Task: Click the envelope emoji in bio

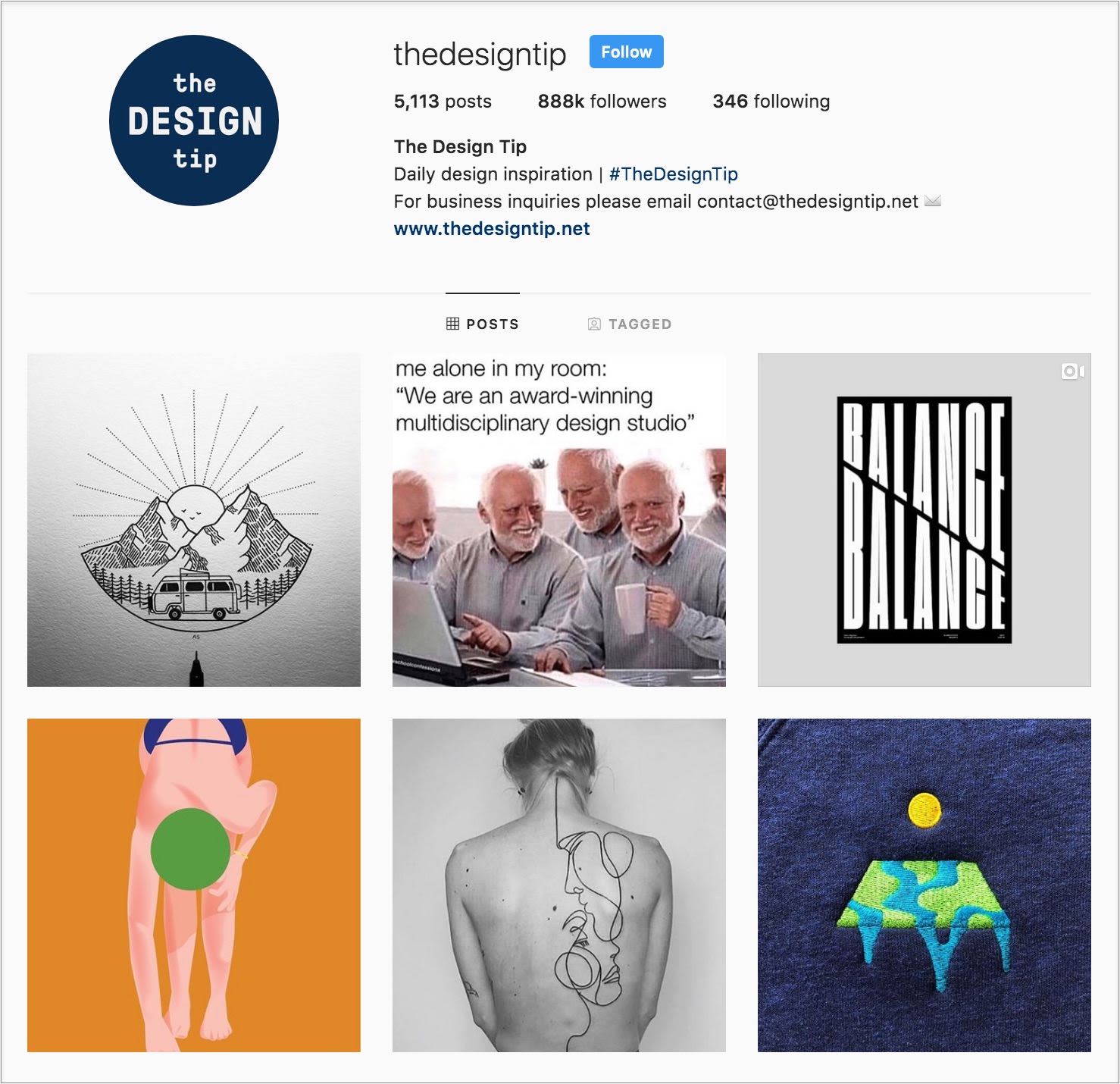Action: tap(933, 201)
